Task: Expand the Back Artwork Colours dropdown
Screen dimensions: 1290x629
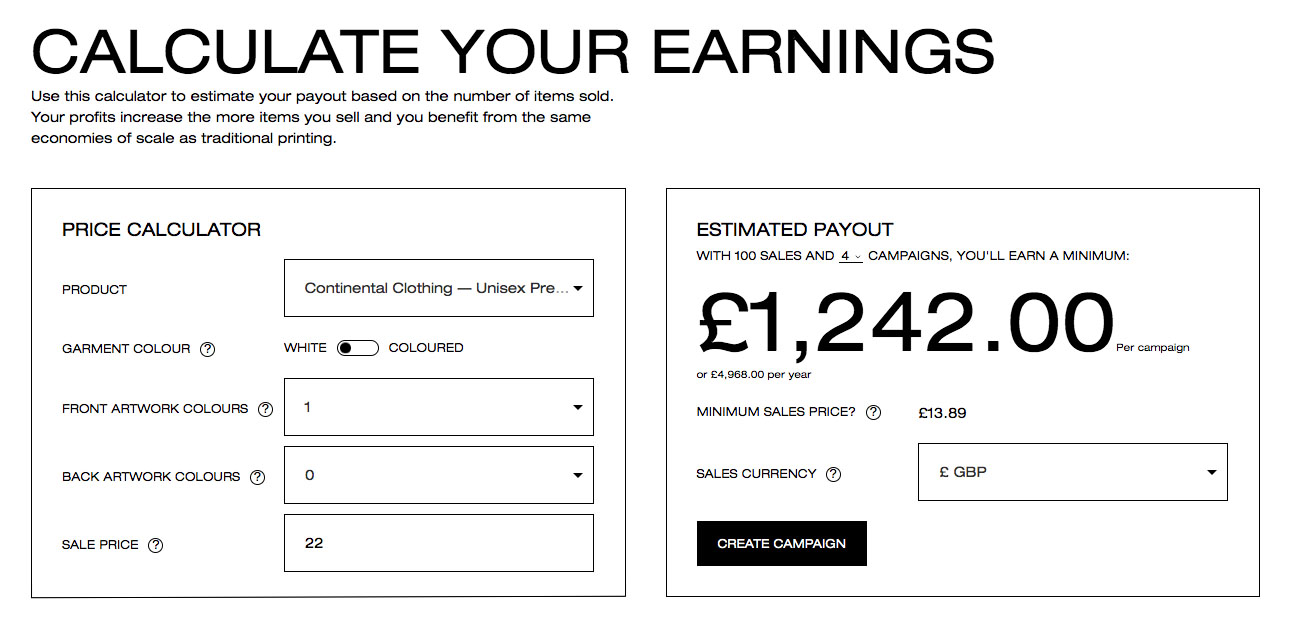Action: point(438,475)
